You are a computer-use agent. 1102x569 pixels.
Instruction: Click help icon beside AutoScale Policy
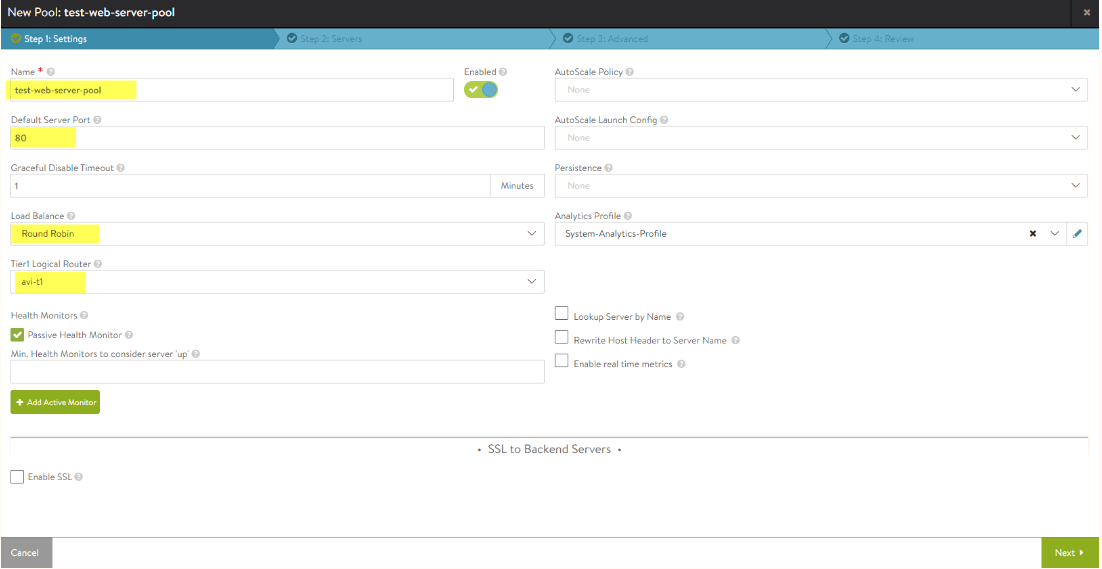(630, 72)
